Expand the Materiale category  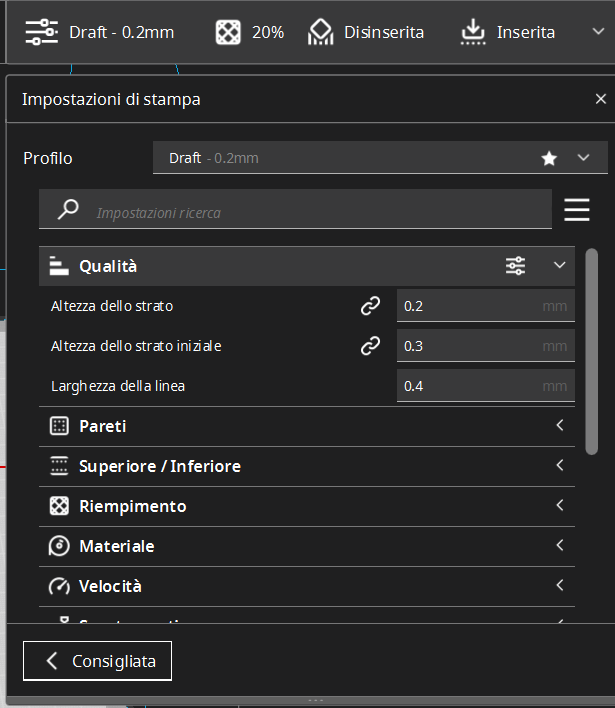(306, 547)
